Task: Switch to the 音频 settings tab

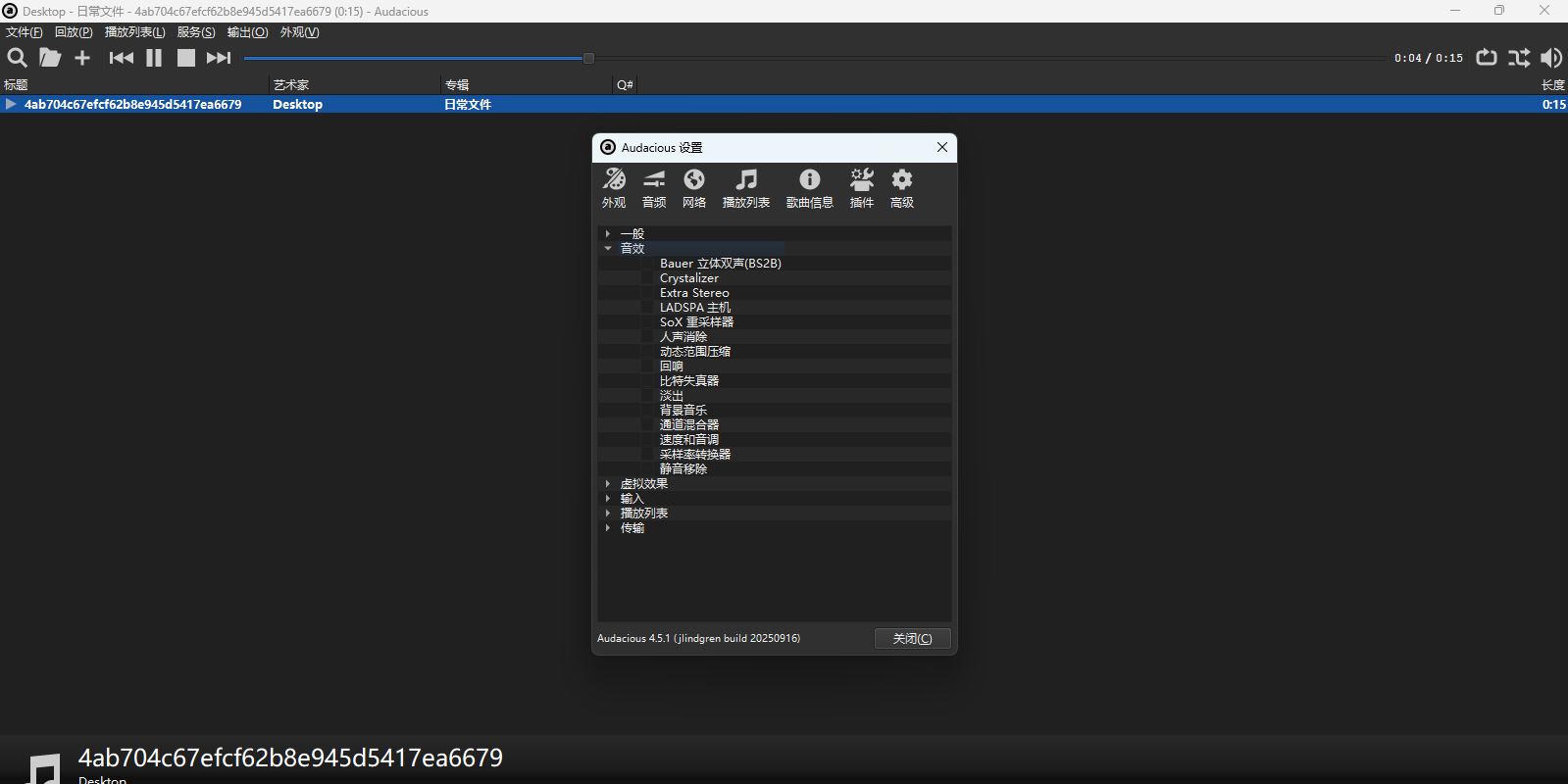Action: click(x=654, y=188)
